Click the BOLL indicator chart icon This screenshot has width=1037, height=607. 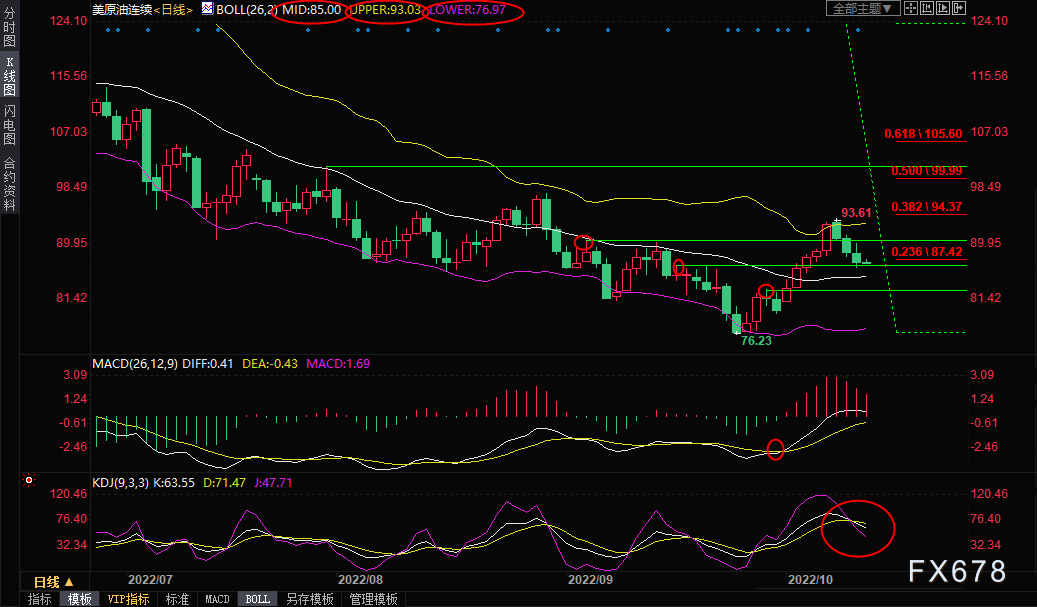coord(208,9)
